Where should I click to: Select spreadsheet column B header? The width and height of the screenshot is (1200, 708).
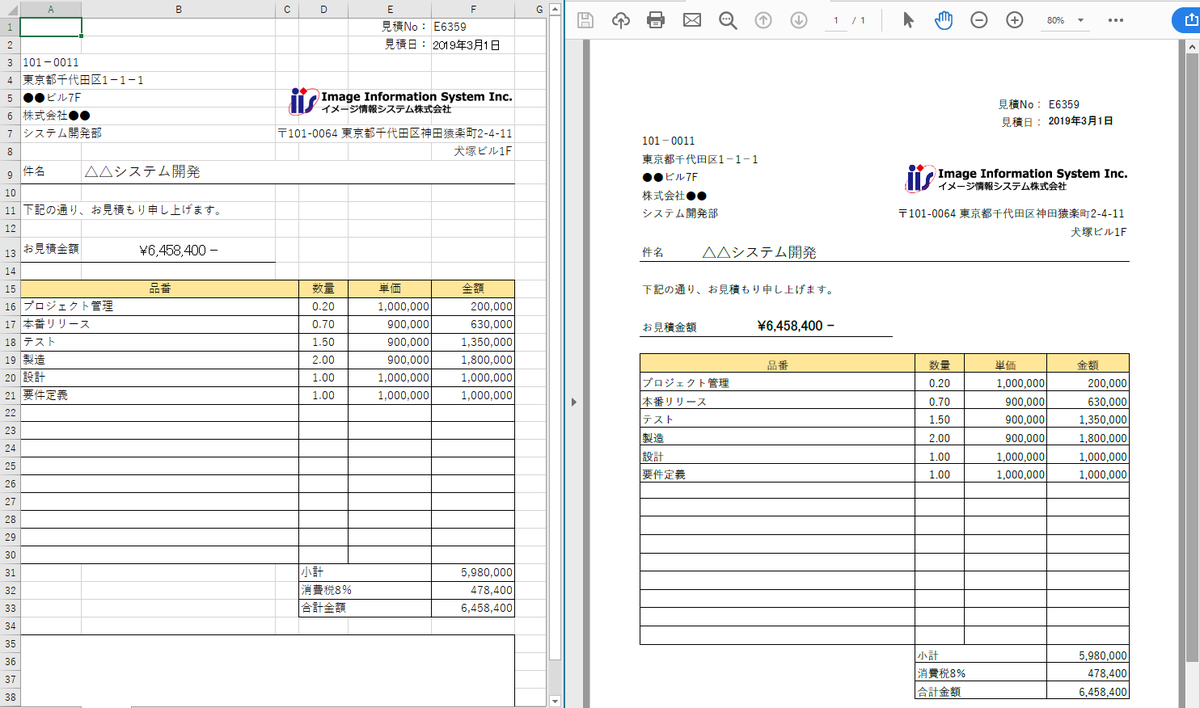178,8
